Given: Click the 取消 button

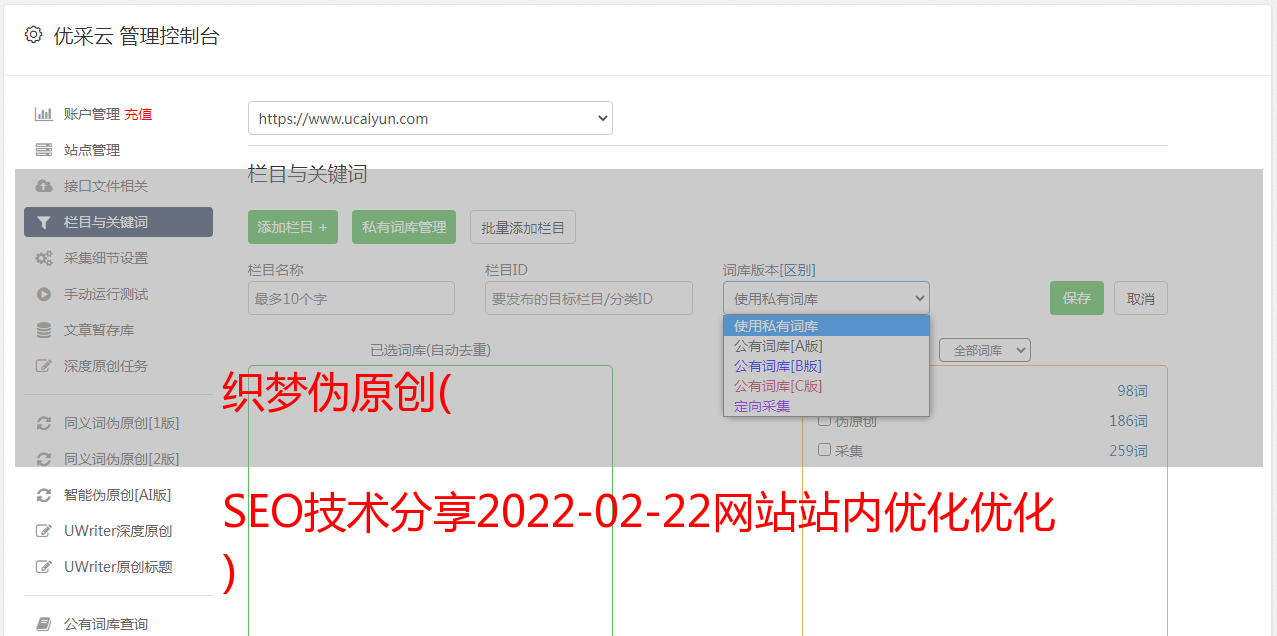Looking at the screenshot, I should pyautogui.click(x=1141, y=298).
